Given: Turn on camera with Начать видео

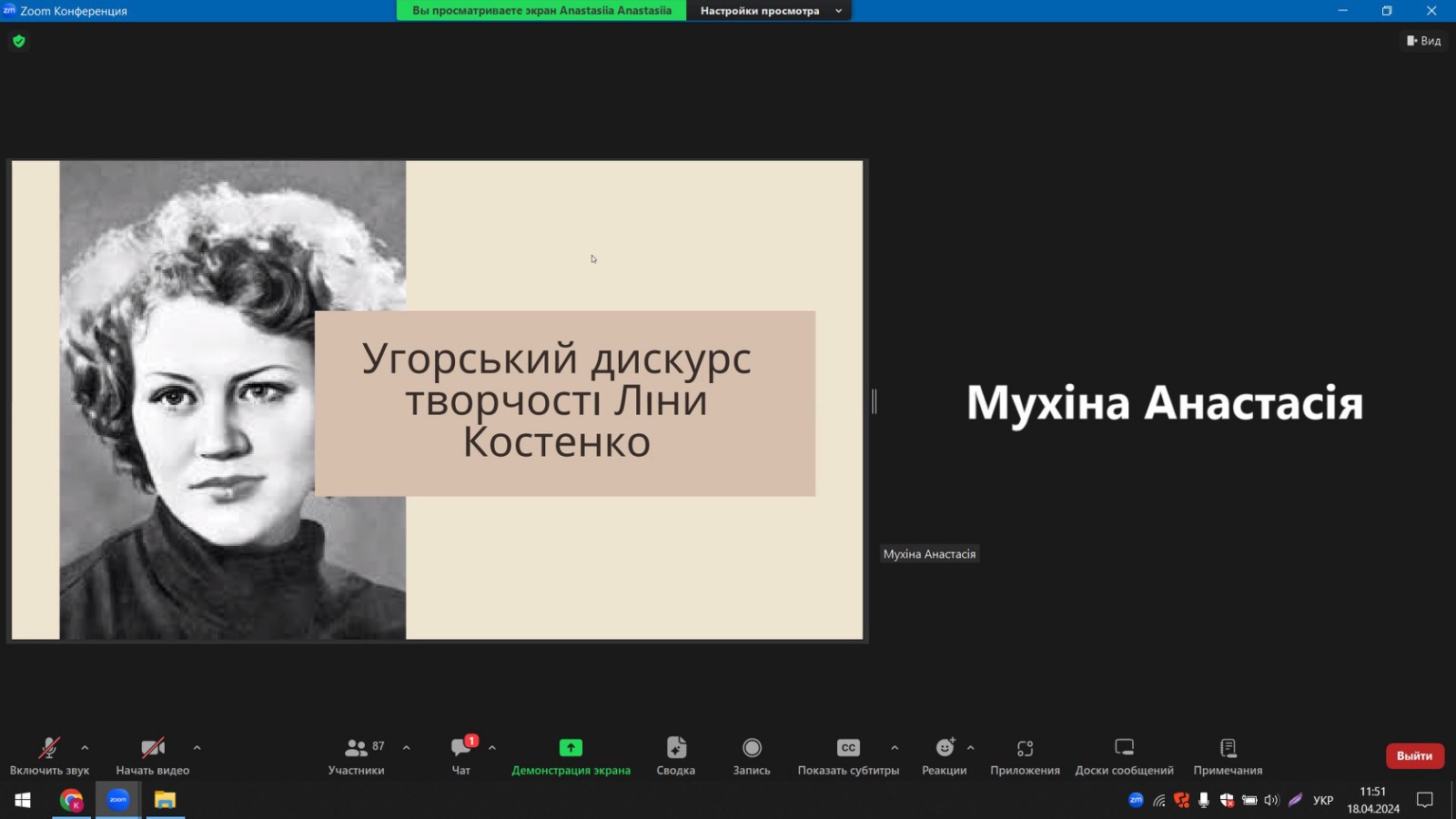Looking at the screenshot, I should [x=152, y=748].
